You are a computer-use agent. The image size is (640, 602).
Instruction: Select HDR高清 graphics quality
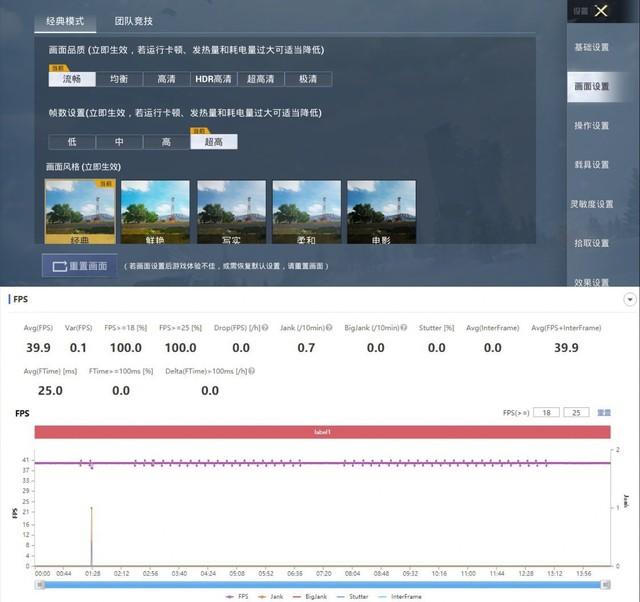[212, 79]
